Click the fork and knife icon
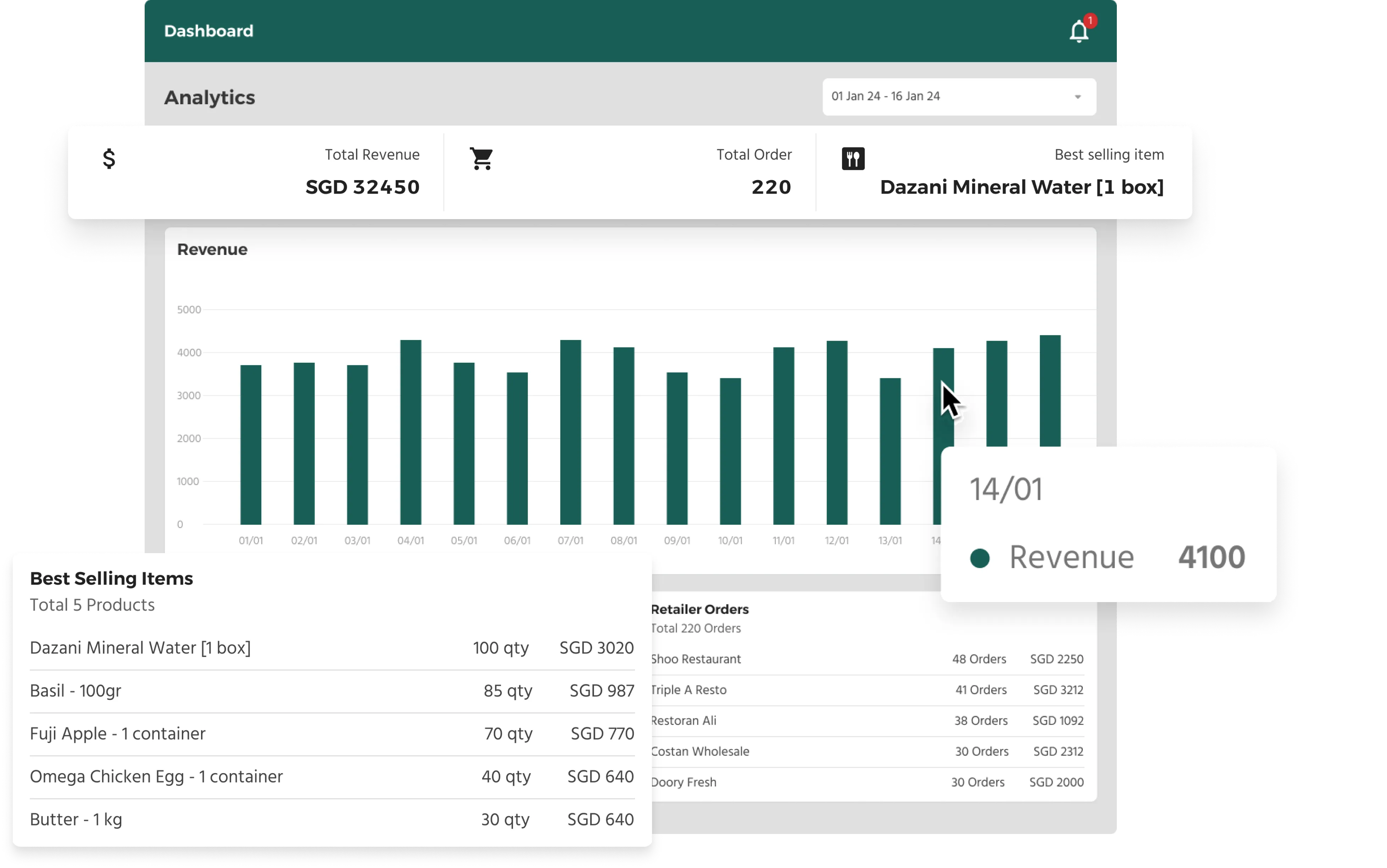Image resolution: width=1387 pixels, height=868 pixels. [x=853, y=158]
